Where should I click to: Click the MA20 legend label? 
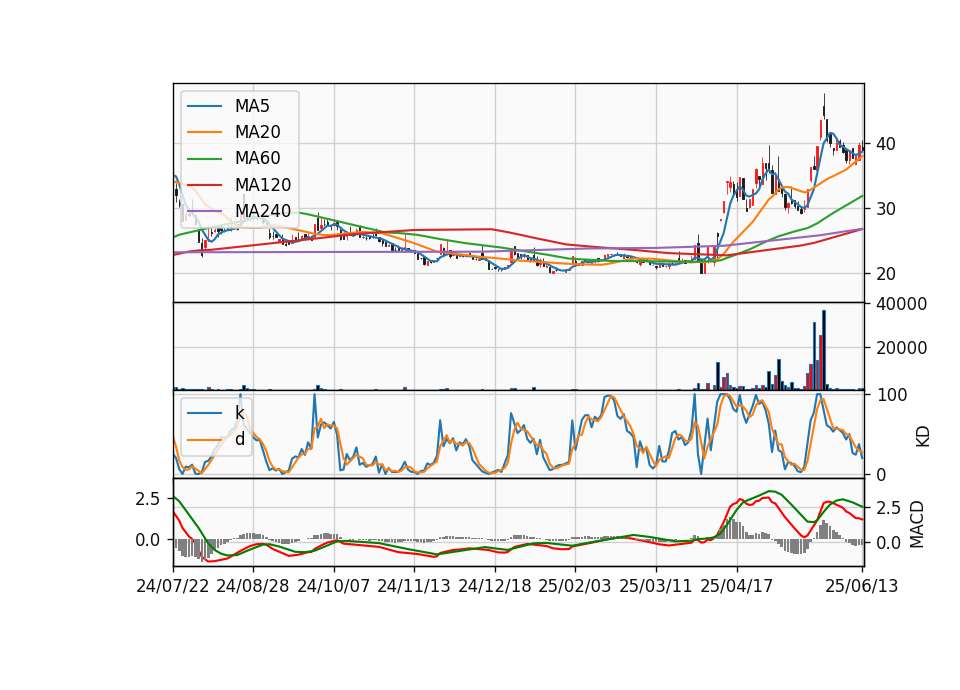click(x=257, y=132)
